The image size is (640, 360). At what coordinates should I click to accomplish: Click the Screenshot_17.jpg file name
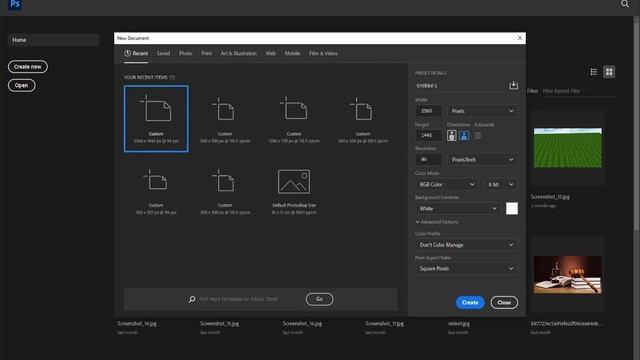pyautogui.click(x=385, y=323)
